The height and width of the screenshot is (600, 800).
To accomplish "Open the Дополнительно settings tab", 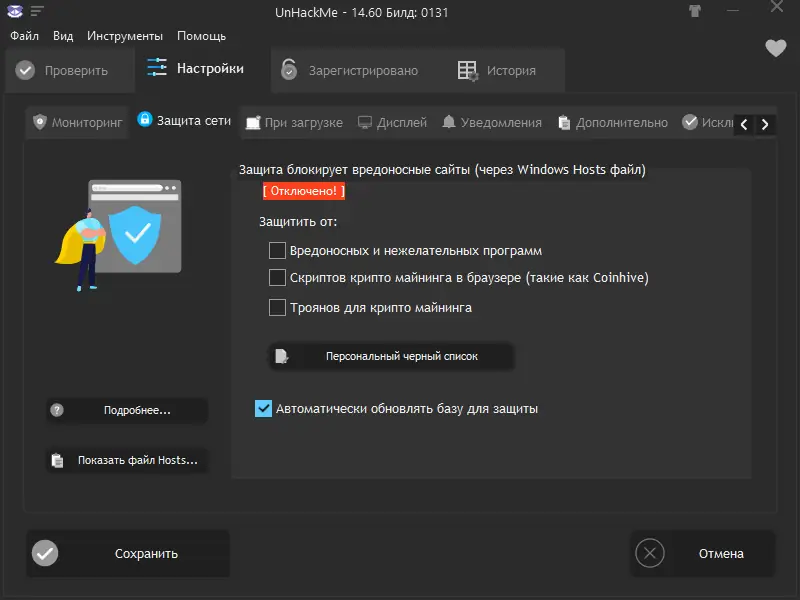I will (x=613, y=122).
